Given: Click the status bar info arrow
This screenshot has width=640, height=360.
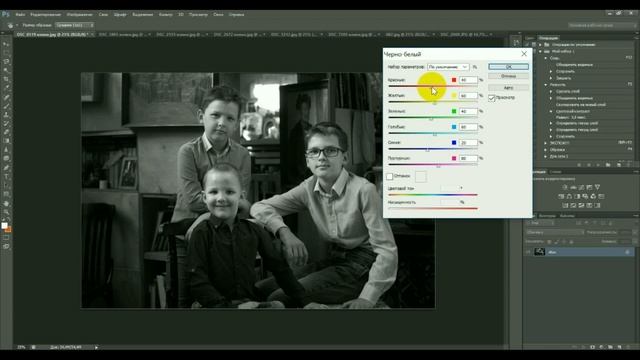Looking at the screenshot, I should pyautogui.click(x=96, y=347).
